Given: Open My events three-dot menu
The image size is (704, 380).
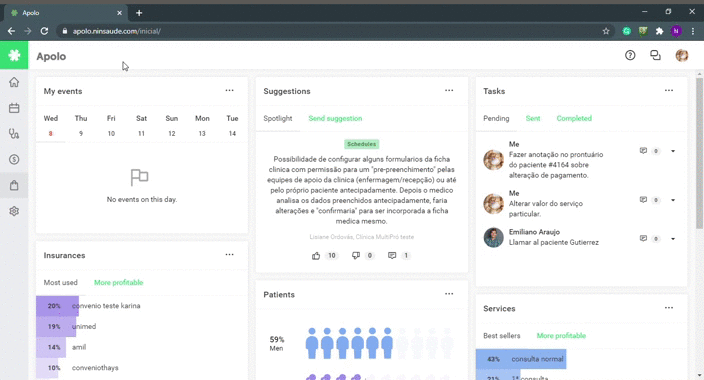Looking at the screenshot, I should pos(229,90).
